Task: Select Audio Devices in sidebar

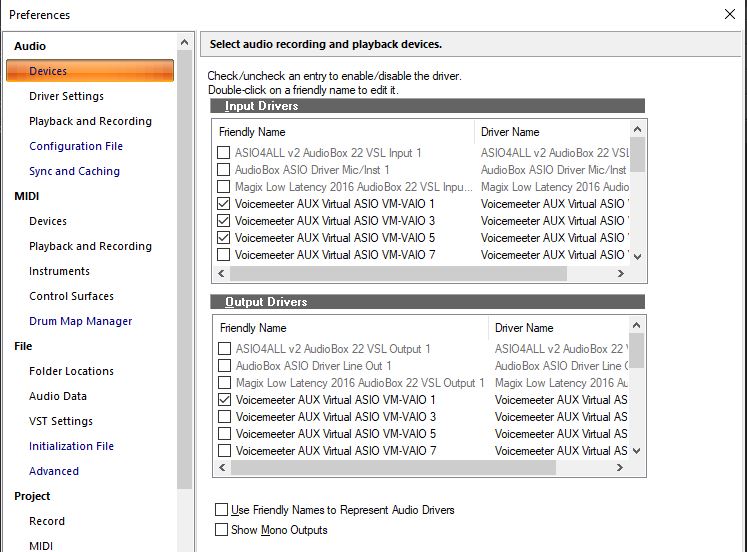Action: coord(90,71)
